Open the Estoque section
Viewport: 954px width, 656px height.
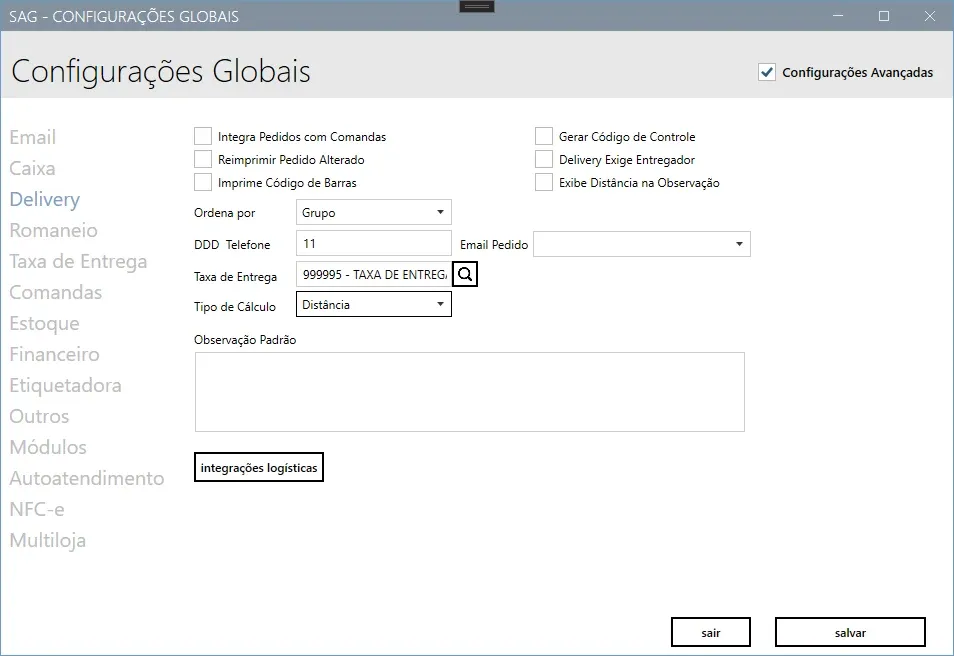point(44,323)
